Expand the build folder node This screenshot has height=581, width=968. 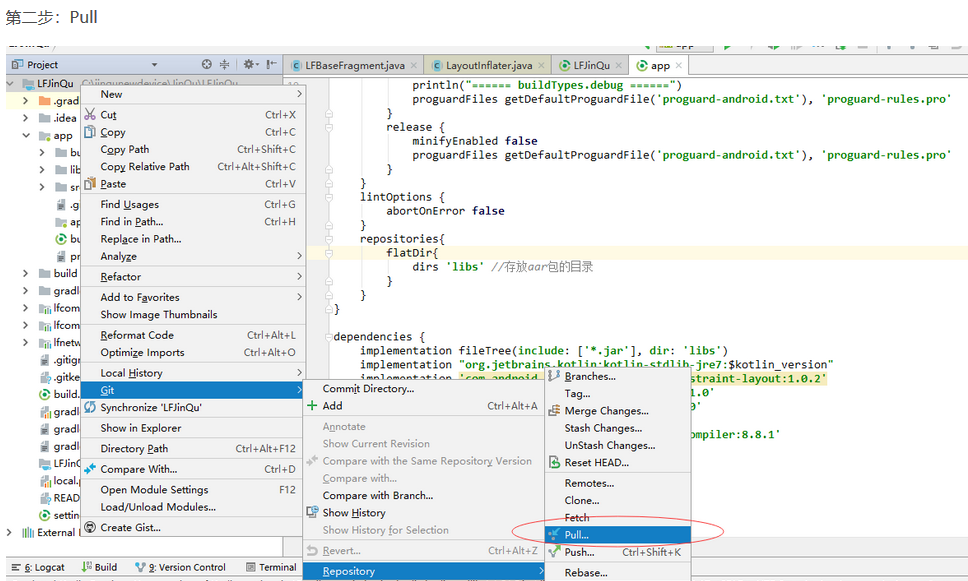[25, 273]
